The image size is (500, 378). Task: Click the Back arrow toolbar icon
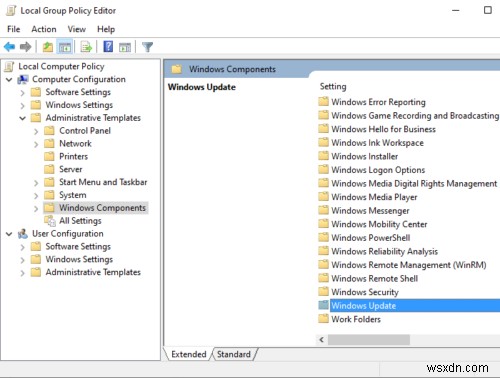9,47
